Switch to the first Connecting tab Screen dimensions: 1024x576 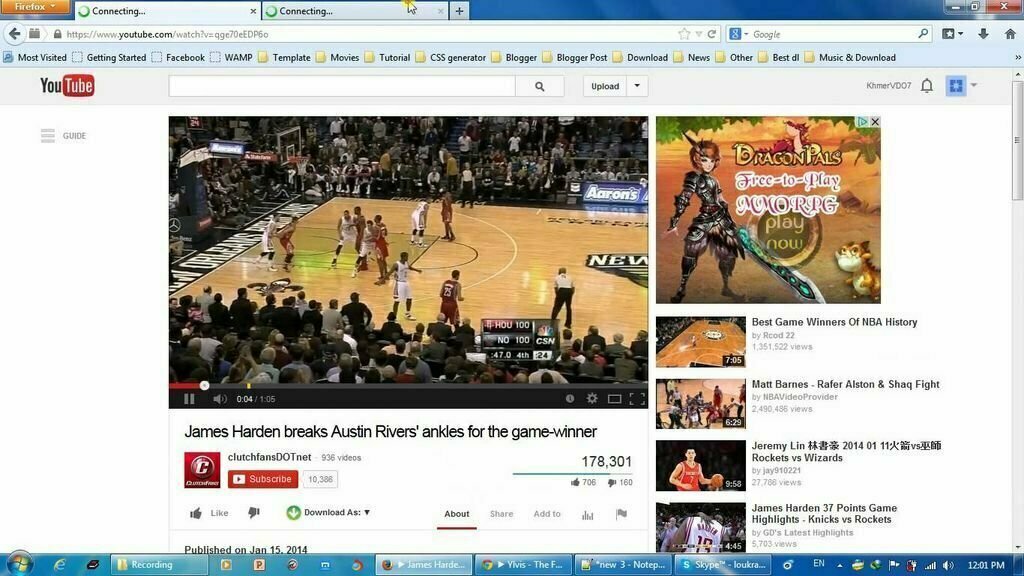coord(167,11)
